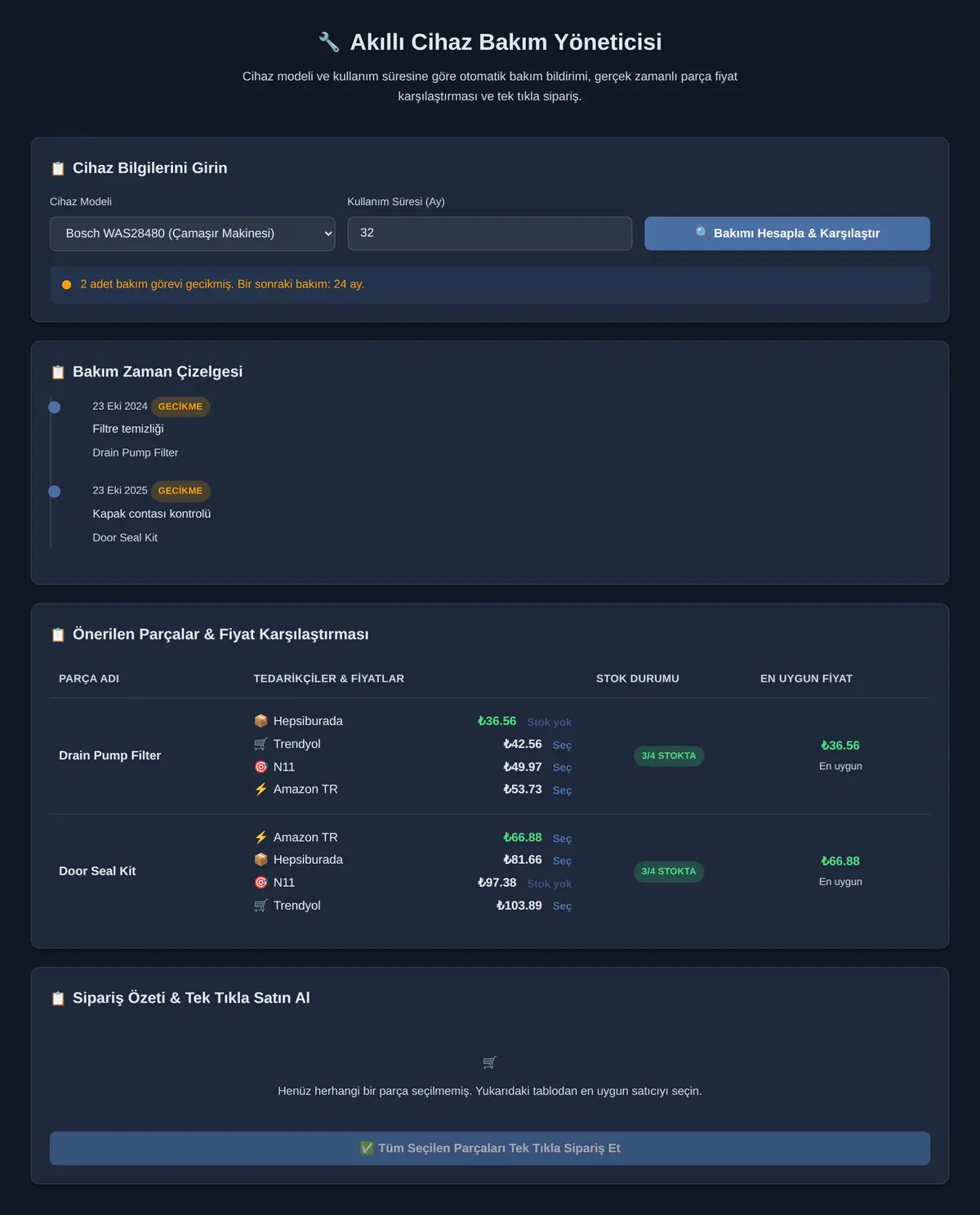Click the ₺66.88 best price in EN UYGUN FİYAT column
The width and height of the screenshot is (980, 1215).
(840, 861)
